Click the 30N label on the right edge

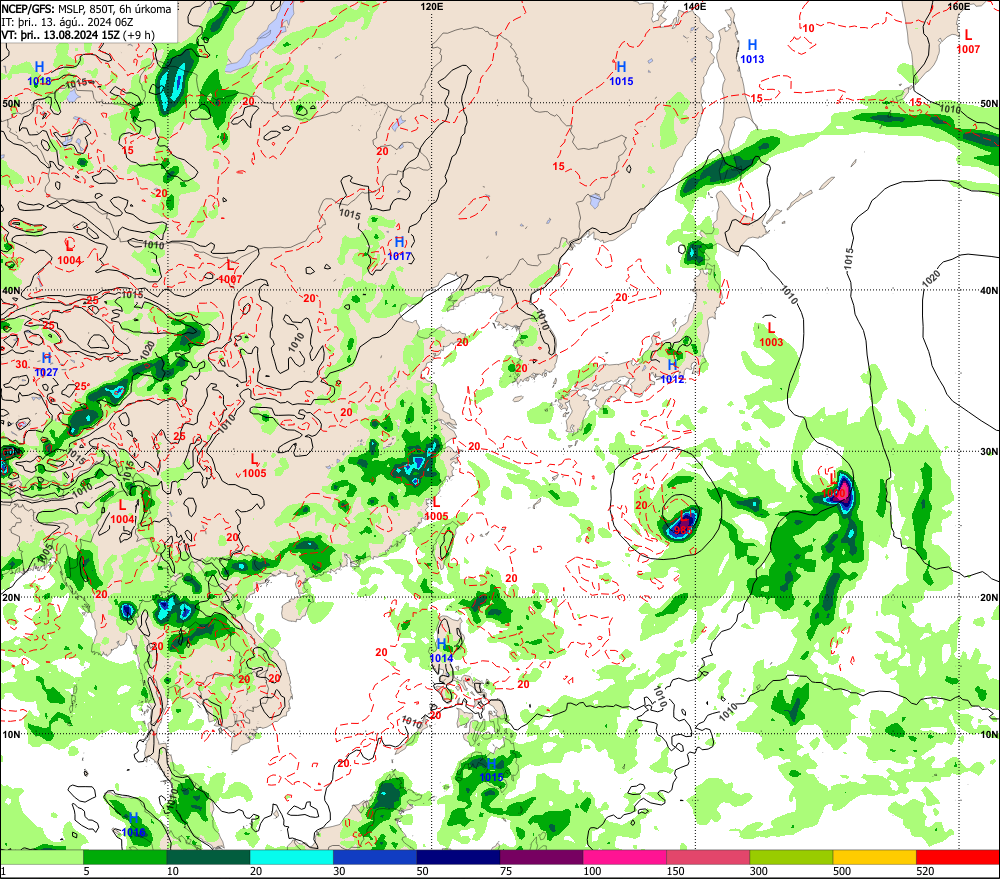coord(989,452)
